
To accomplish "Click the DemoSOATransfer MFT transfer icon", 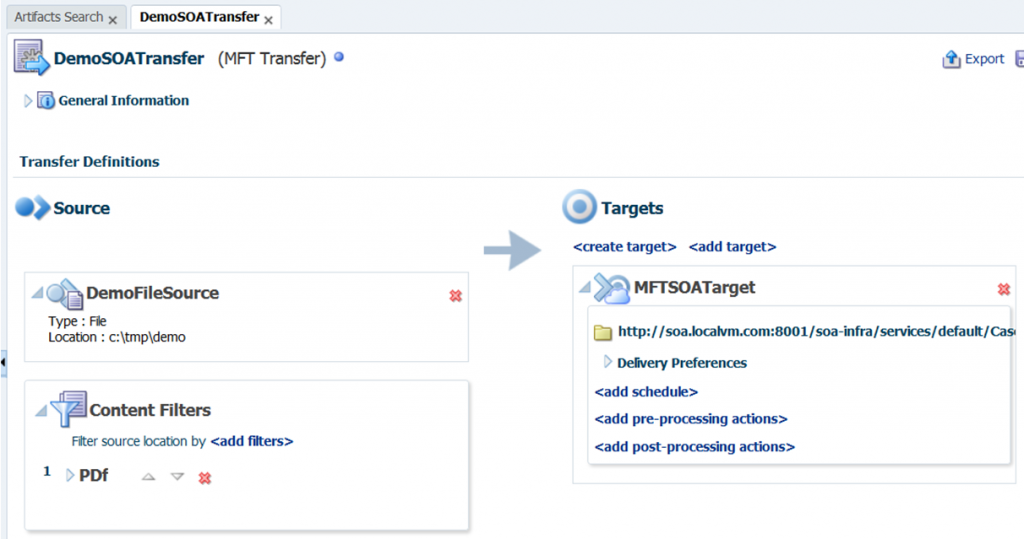I will point(30,58).
